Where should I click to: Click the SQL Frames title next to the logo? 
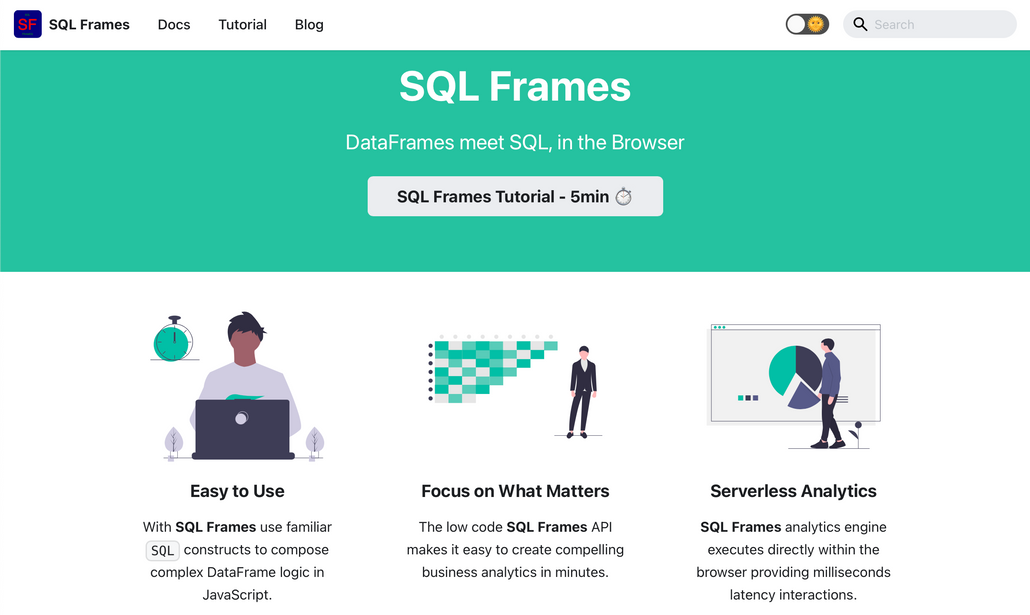pyautogui.click(x=89, y=24)
